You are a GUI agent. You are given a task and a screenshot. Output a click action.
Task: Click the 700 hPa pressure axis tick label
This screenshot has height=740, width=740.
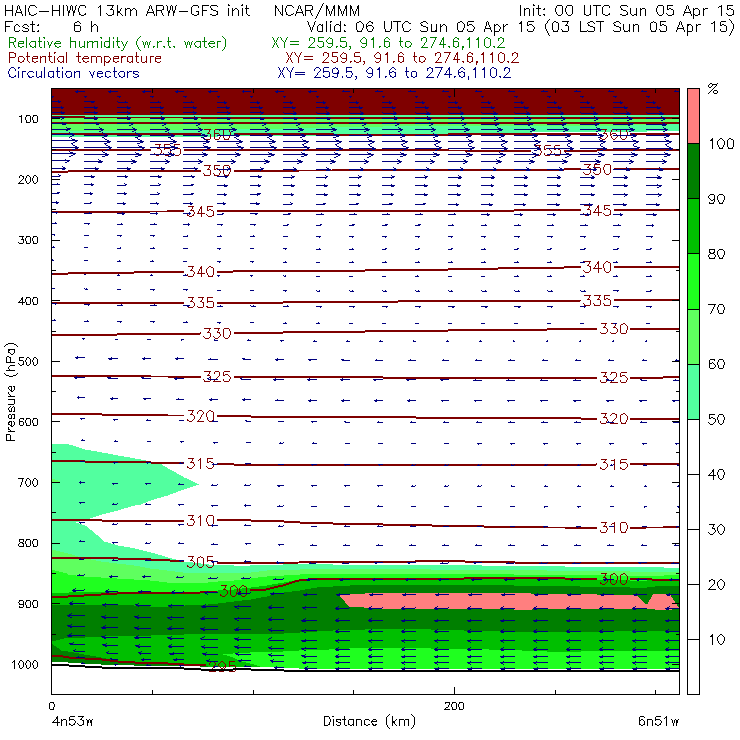[x=28, y=482]
